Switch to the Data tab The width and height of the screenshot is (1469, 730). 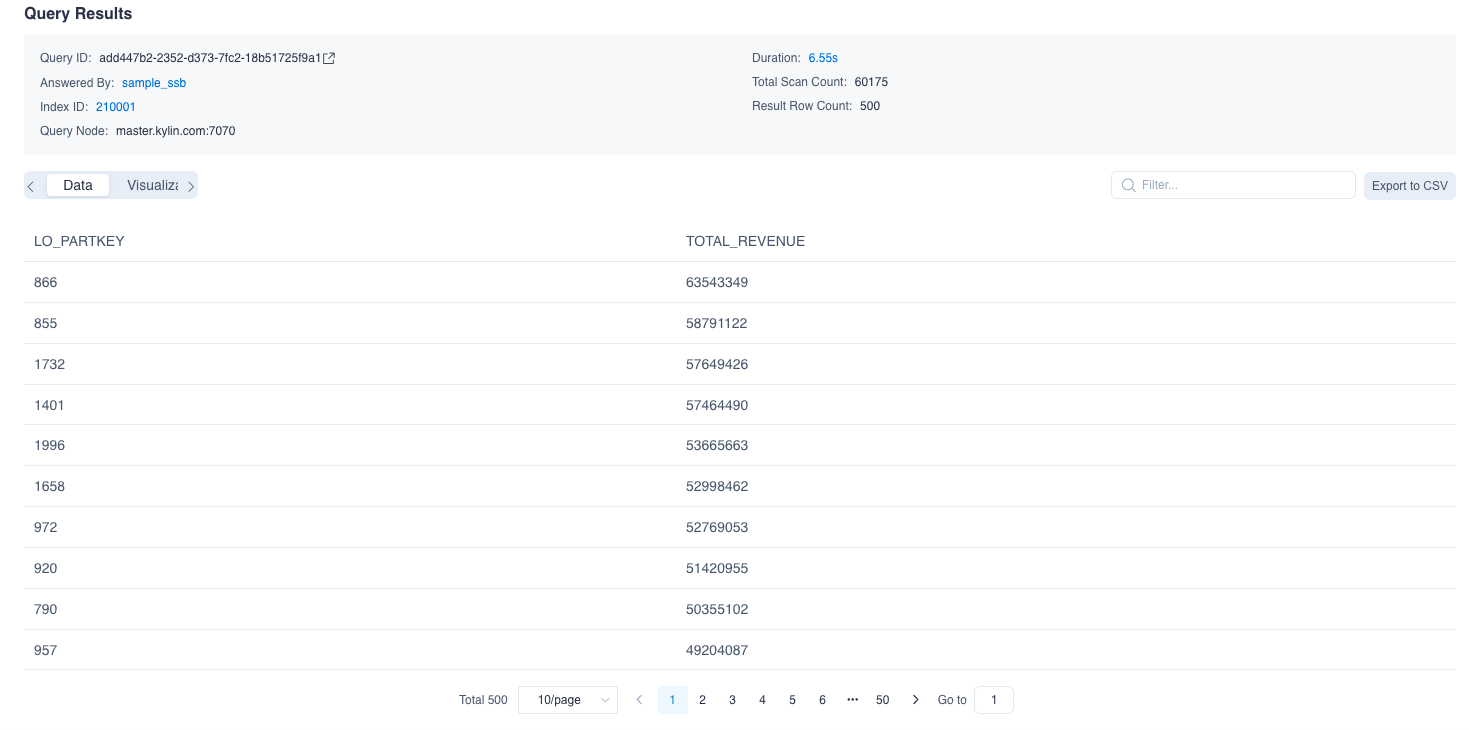click(x=78, y=185)
